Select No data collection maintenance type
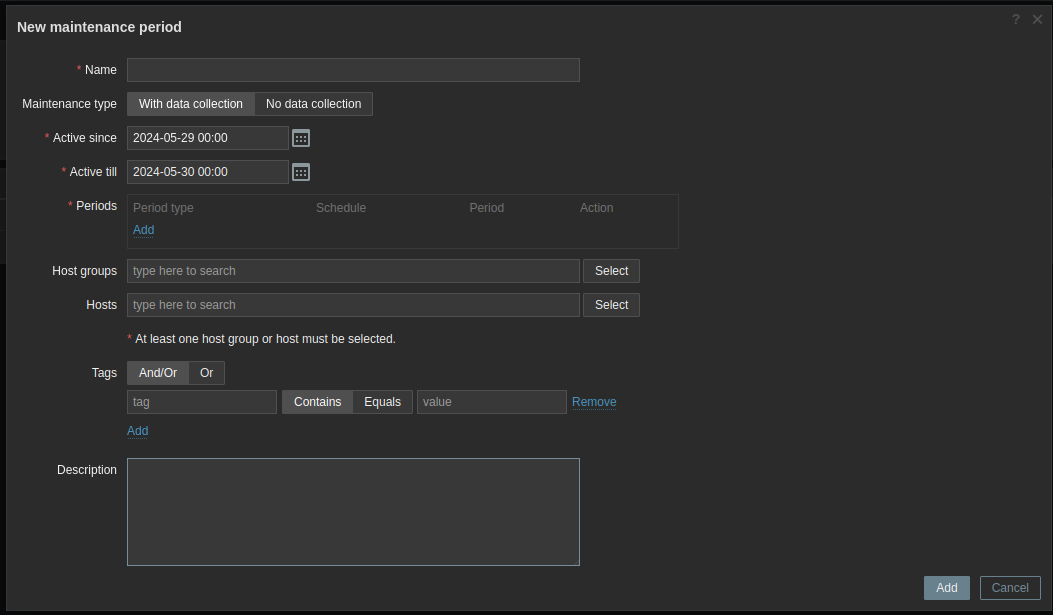 click(313, 104)
